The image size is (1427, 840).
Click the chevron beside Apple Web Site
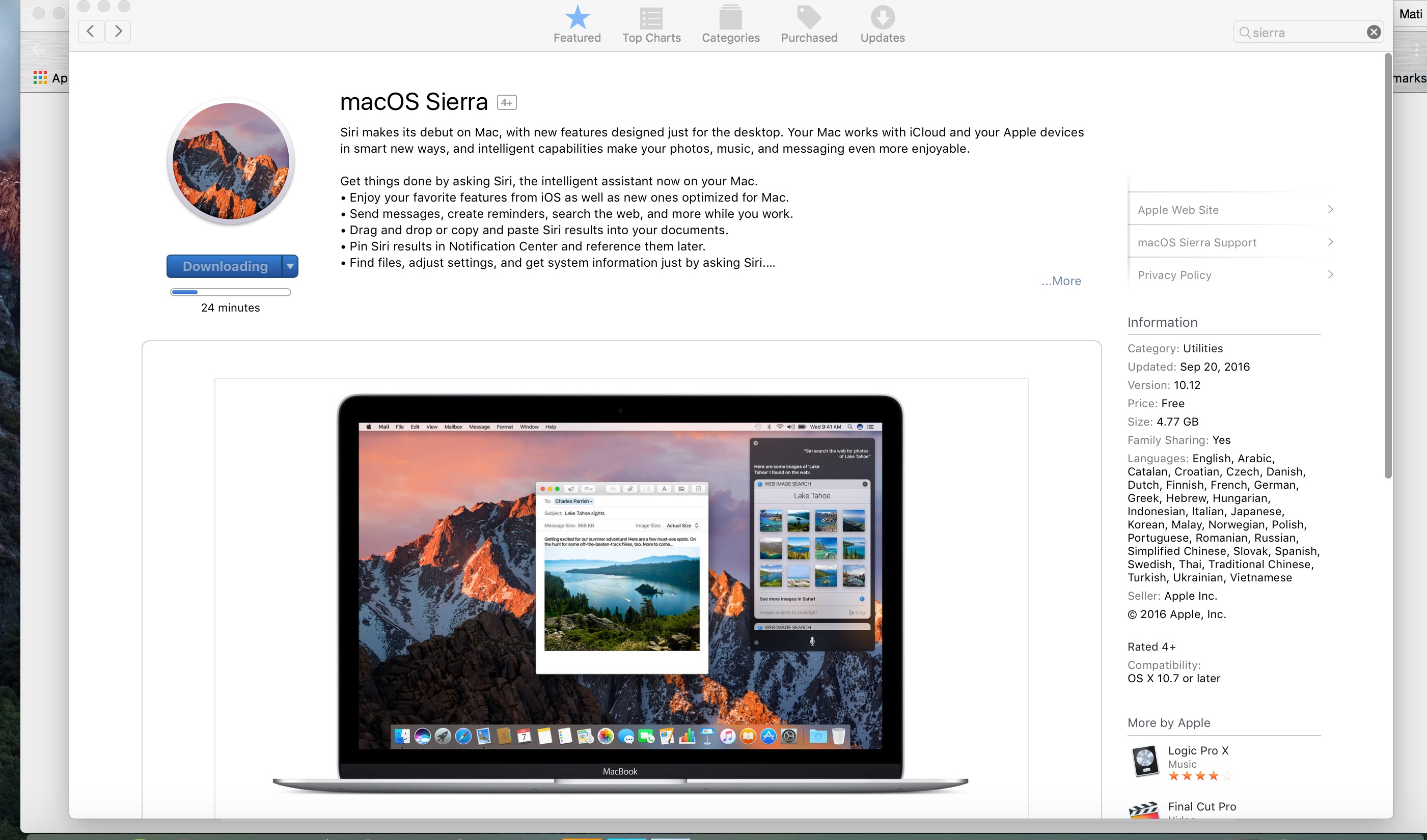click(x=1330, y=209)
